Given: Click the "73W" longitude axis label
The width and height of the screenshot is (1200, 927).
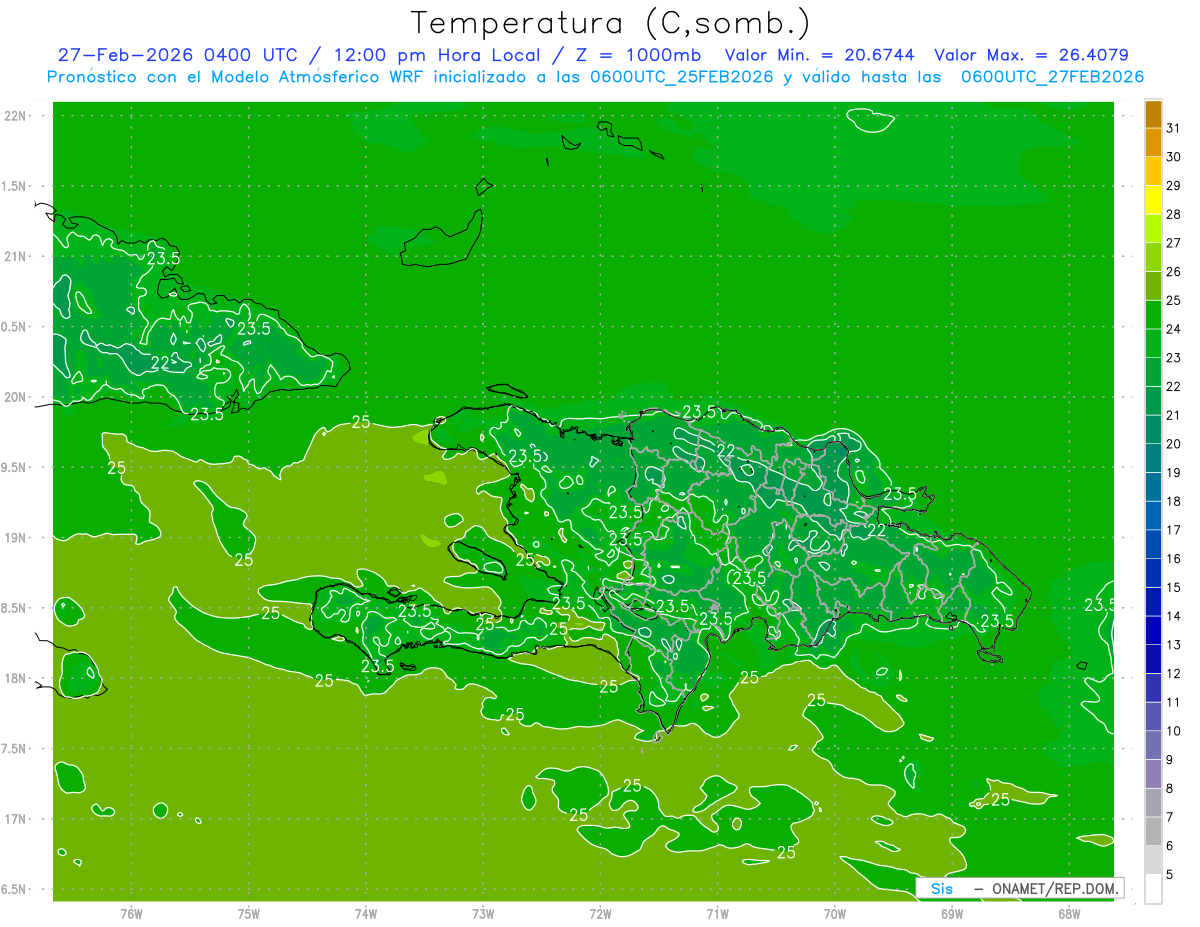Looking at the screenshot, I should (x=483, y=913).
